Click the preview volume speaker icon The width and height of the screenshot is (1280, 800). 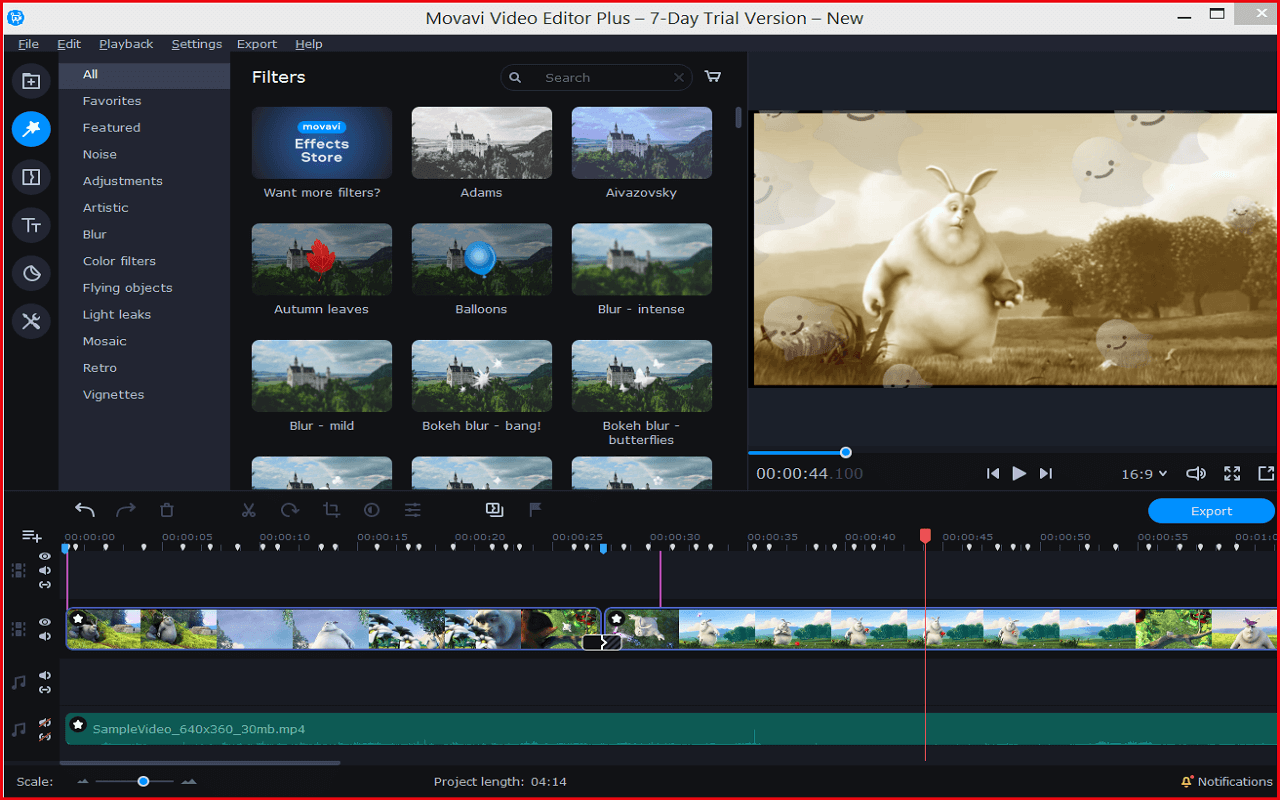[1196, 474]
